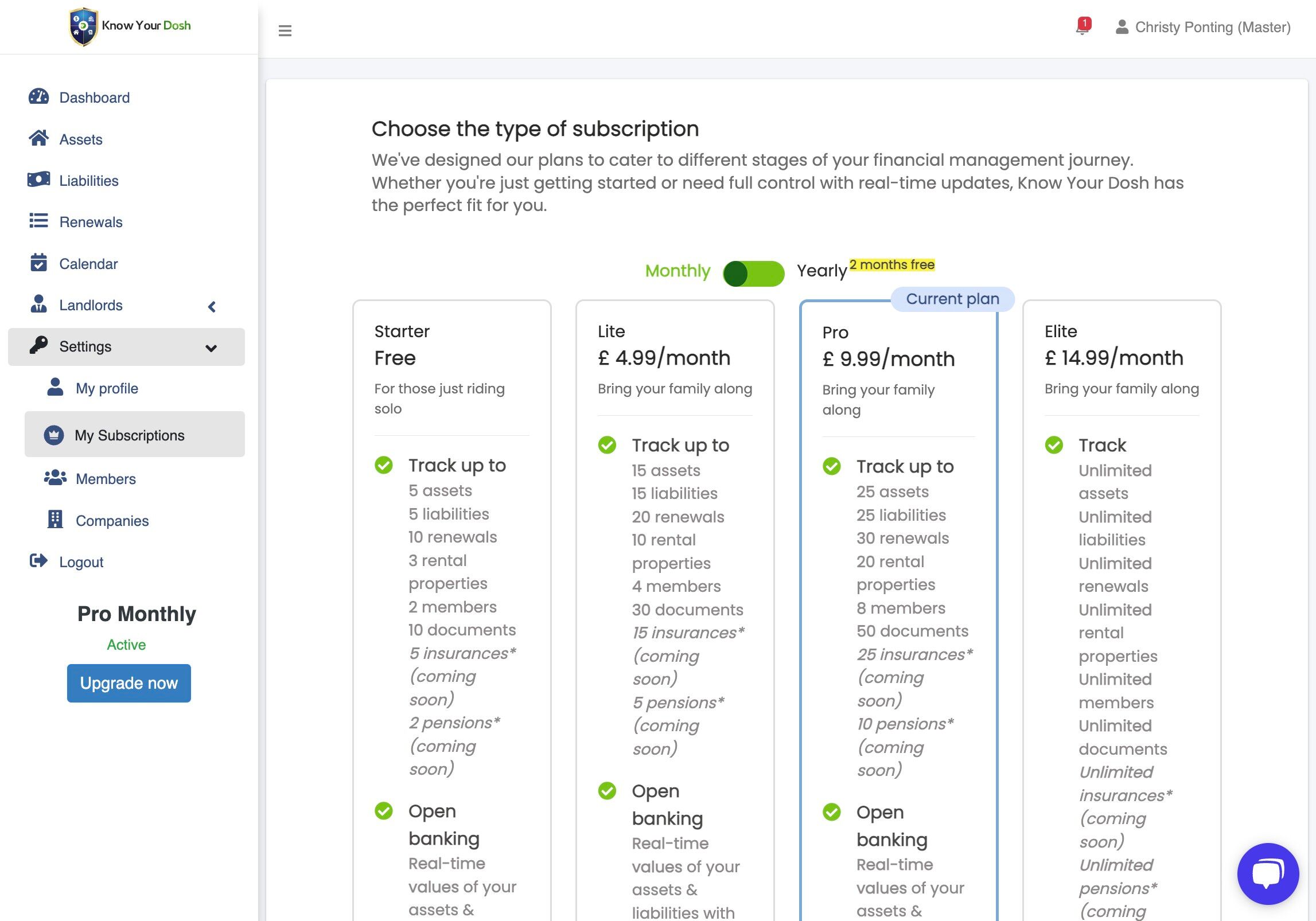Click the Renewals list icon
This screenshot has height=921, width=1316.
[38, 221]
